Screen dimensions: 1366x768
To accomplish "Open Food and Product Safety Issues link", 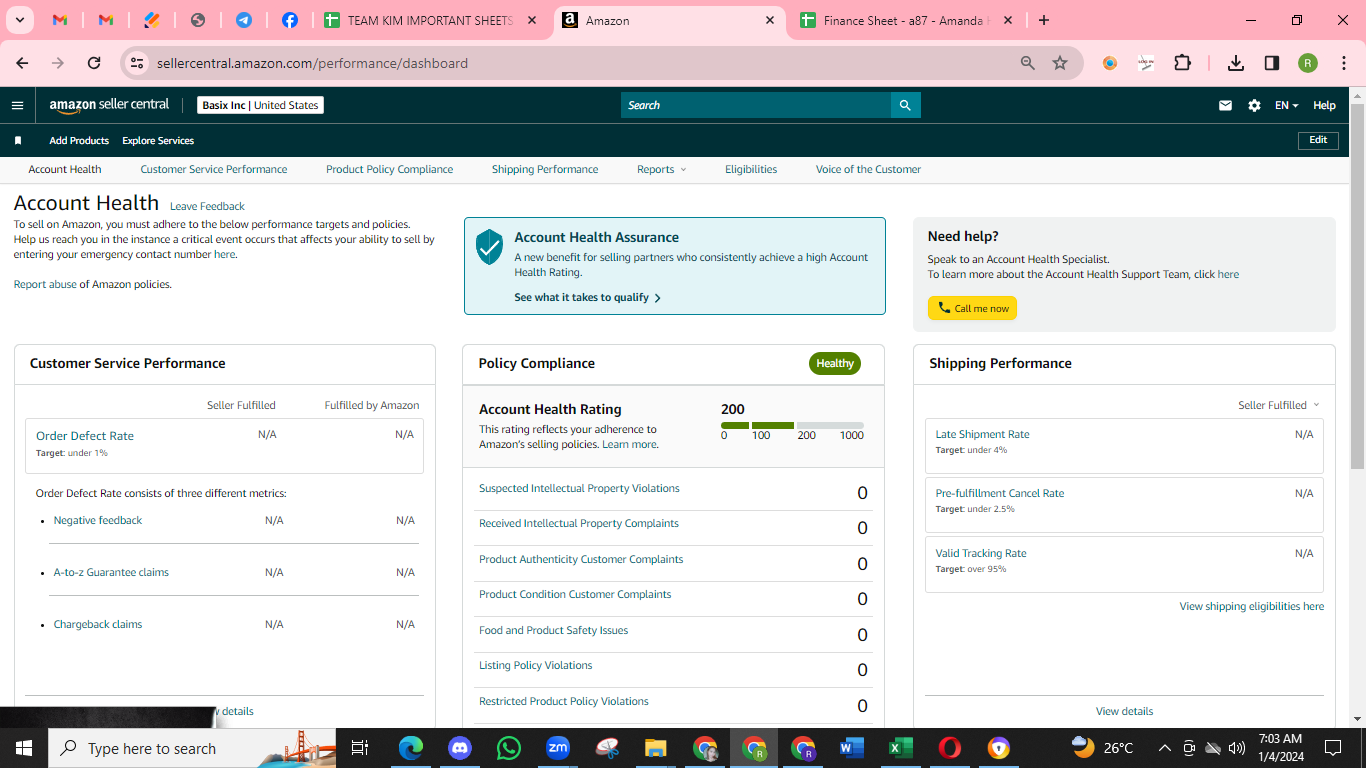I will pyautogui.click(x=554, y=630).
